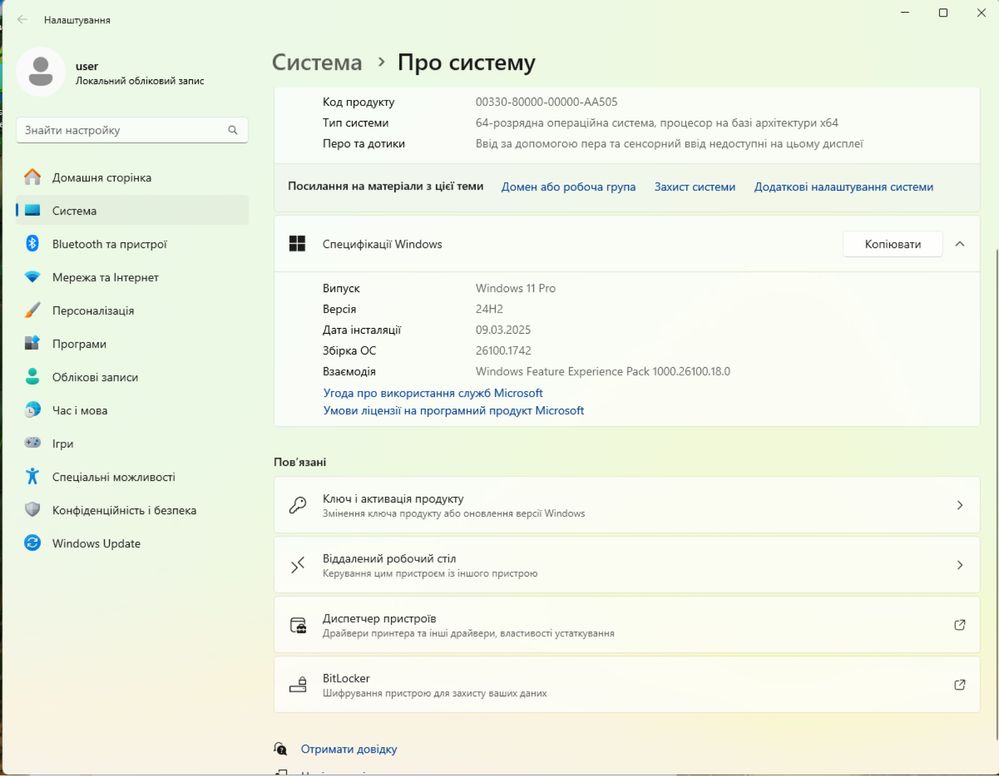
Task: Click the globe clock icon for Час і мова
Action: pos(32,410)
